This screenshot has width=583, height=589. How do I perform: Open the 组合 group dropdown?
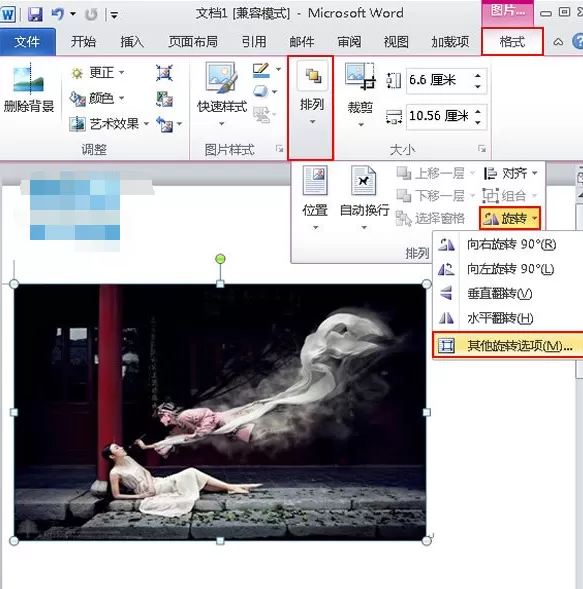[510, 196]
